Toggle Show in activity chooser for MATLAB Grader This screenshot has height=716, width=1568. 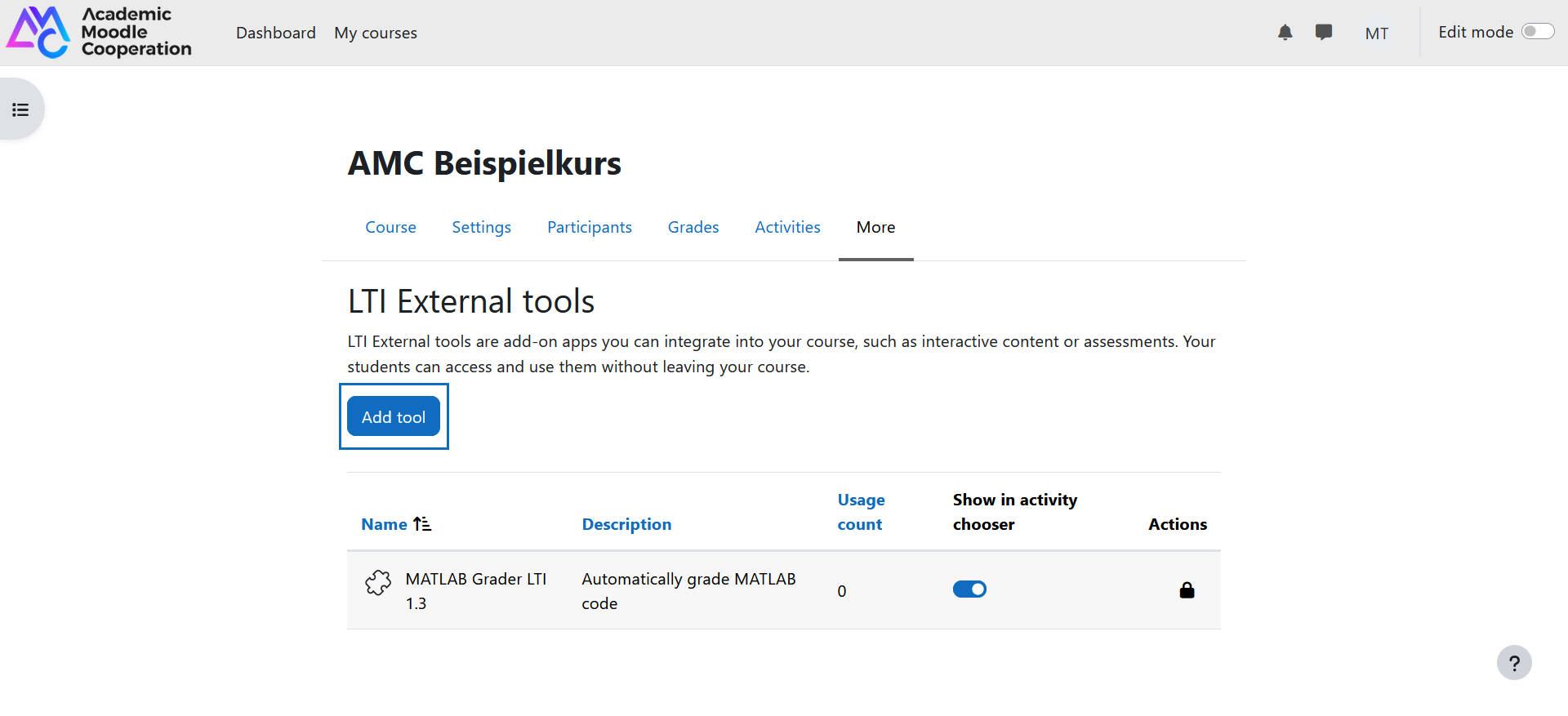969,589
